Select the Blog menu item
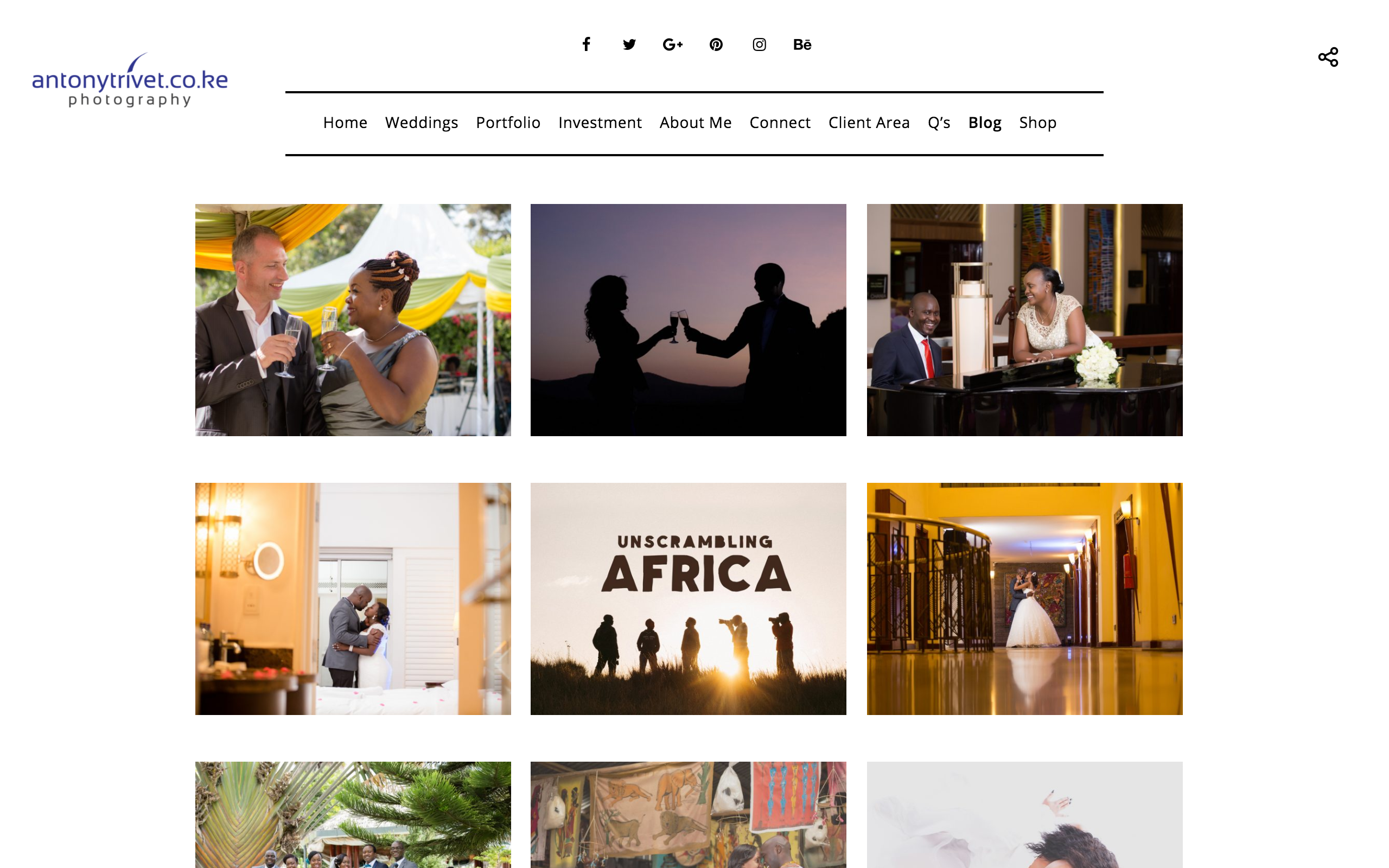Screen dimensions: 1389x868 tap(985, 123)
